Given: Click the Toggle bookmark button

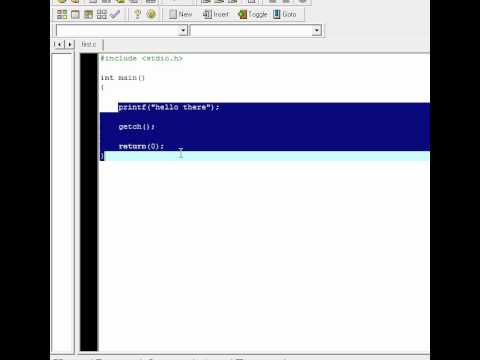Looking at the screenshot, I should point(253,14).
